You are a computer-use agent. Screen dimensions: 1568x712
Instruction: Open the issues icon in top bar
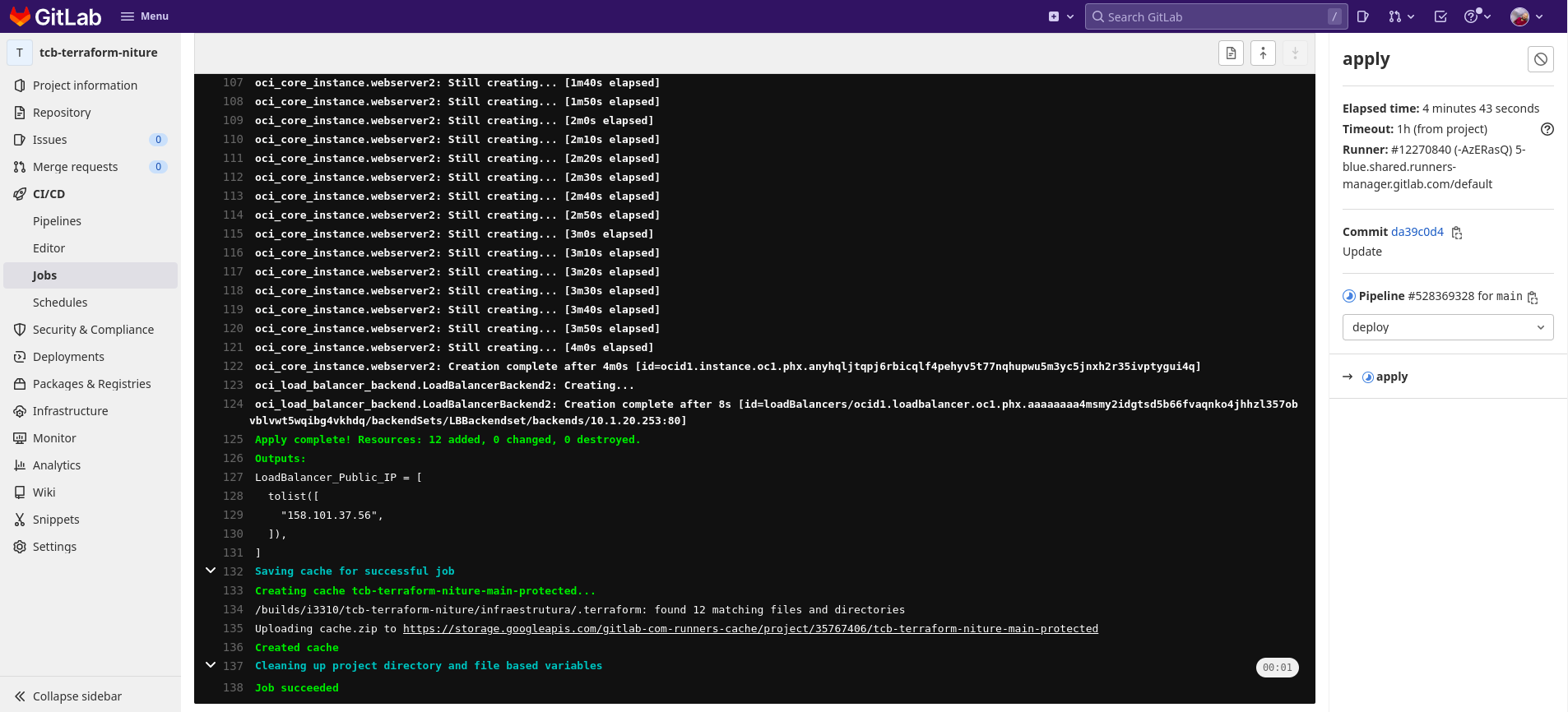(x=1362, y=16)
